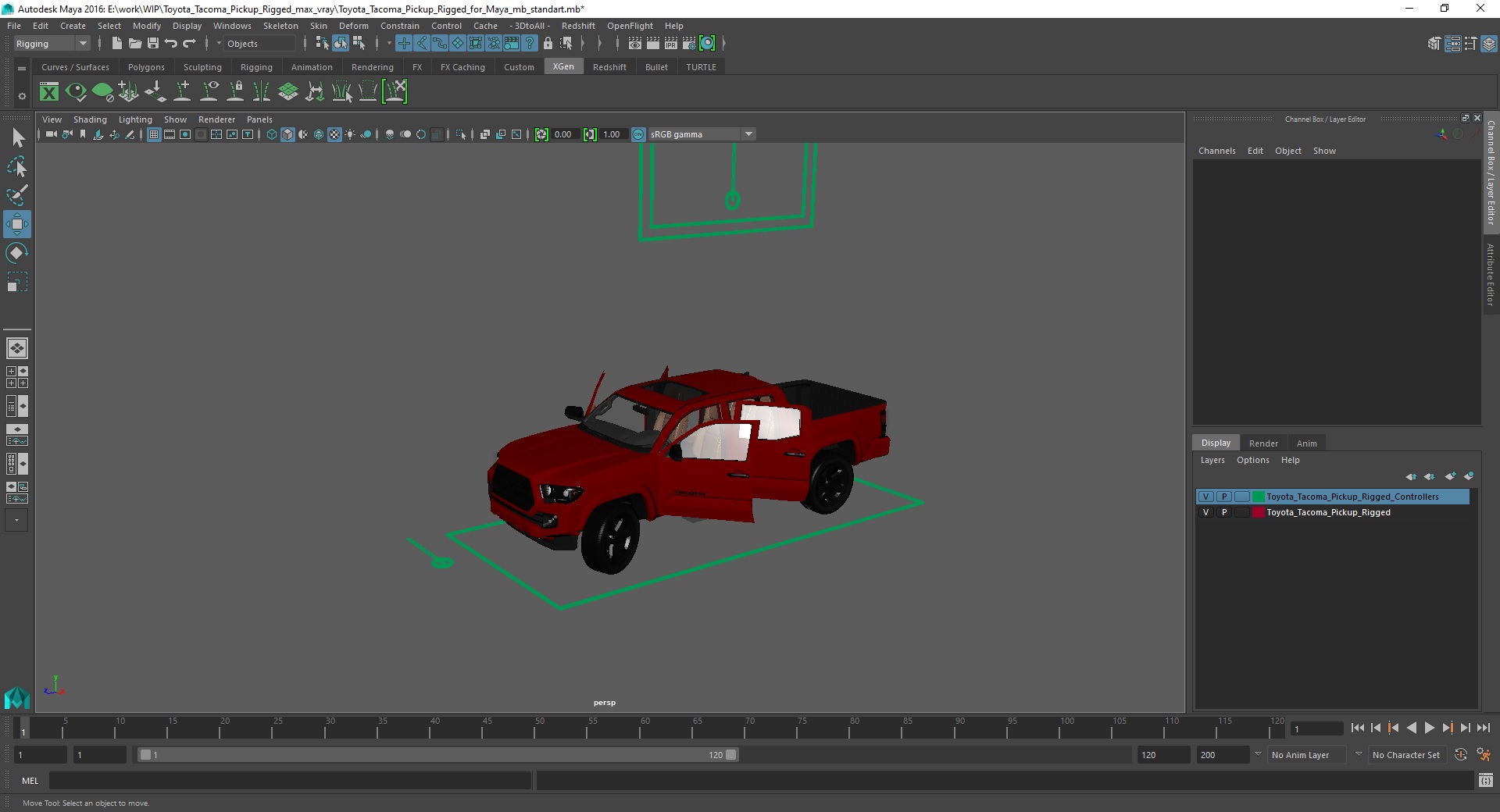
Task: Save the scene with the floppy icon
Action: point(153,44)
